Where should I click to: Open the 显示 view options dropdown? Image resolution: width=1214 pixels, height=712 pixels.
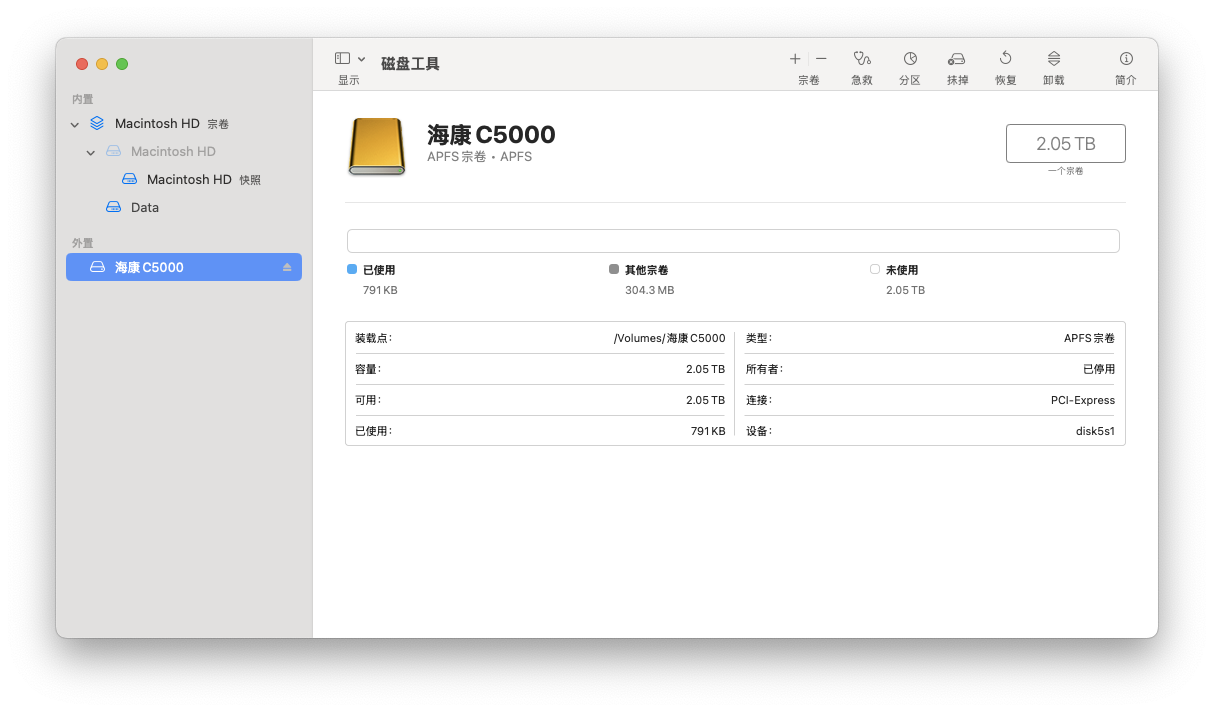362,58
